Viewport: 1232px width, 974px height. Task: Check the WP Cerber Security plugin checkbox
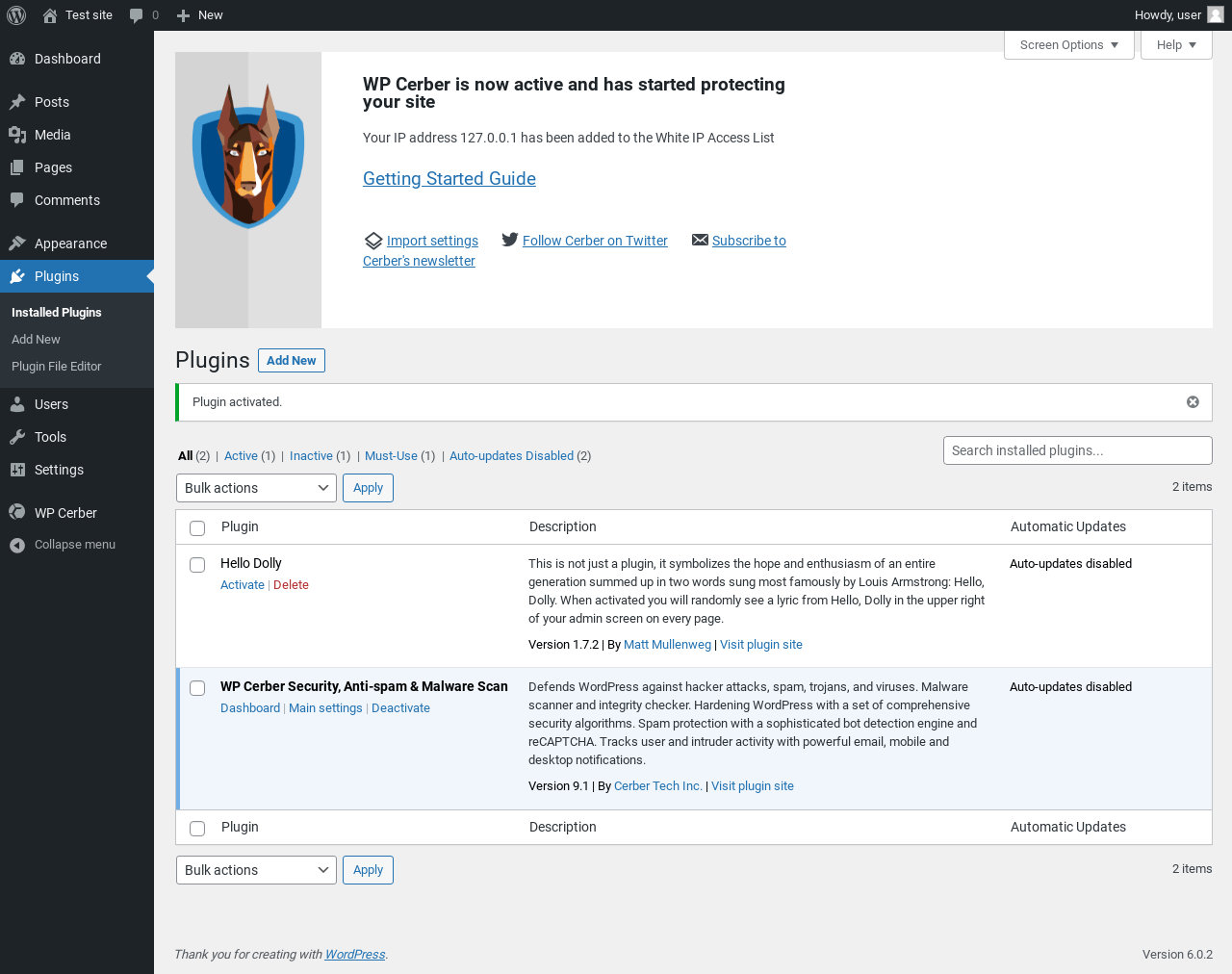[x=197, y=688]
